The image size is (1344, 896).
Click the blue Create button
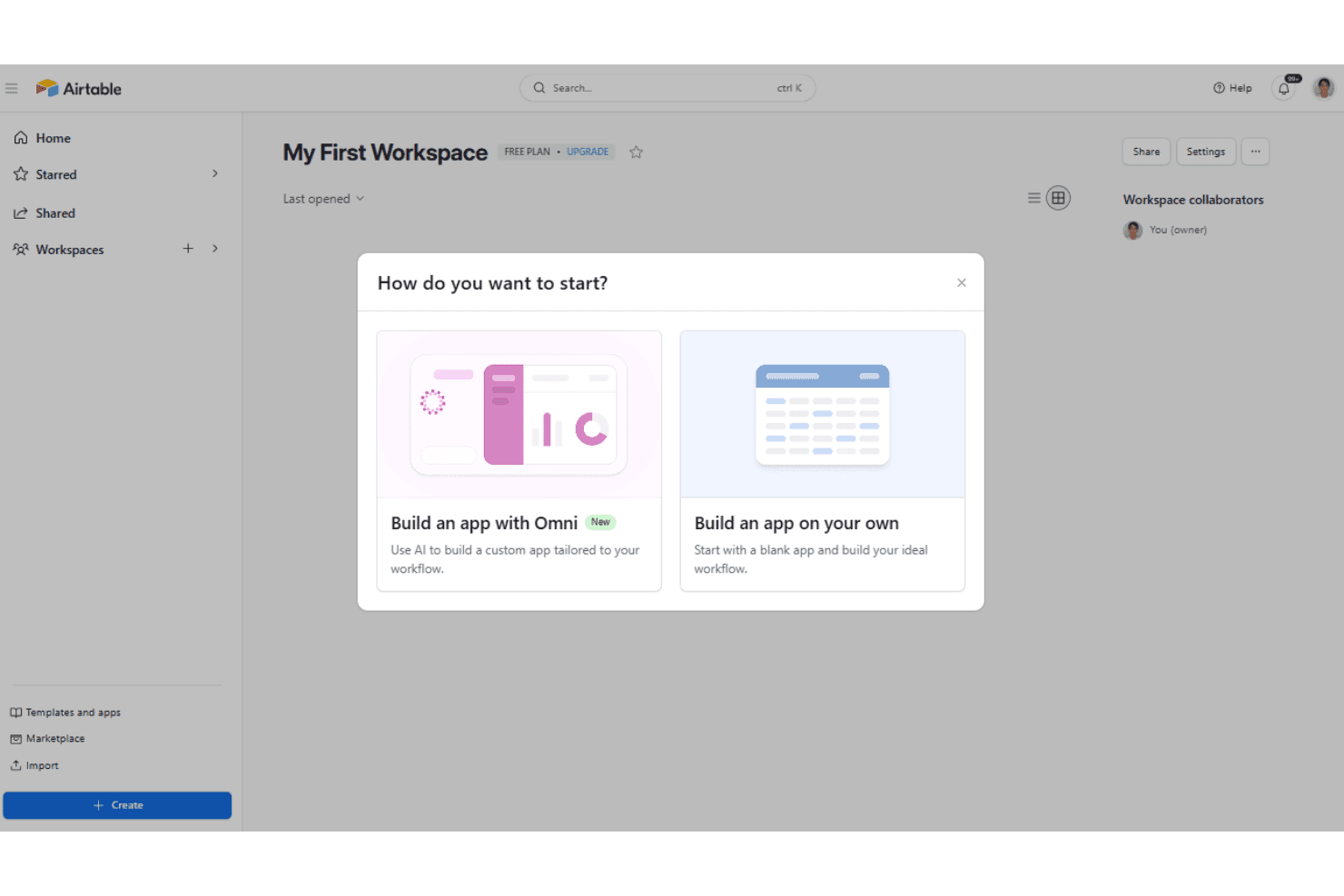pos(117,805)
